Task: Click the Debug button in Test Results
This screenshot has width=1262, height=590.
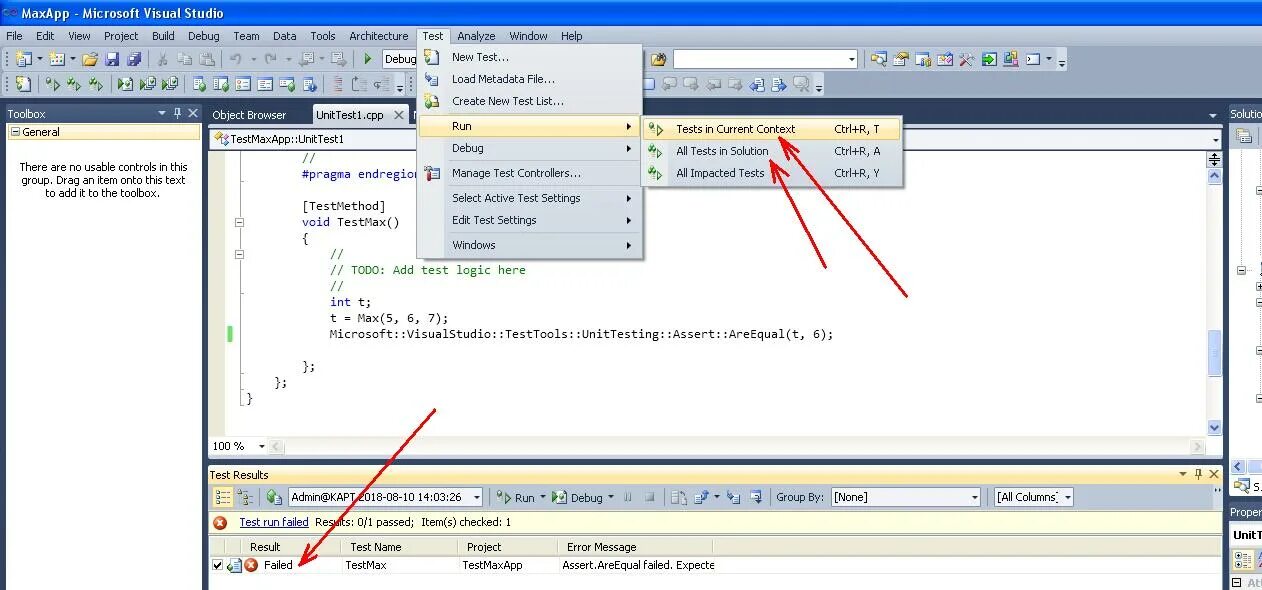Action: [578, 497]
